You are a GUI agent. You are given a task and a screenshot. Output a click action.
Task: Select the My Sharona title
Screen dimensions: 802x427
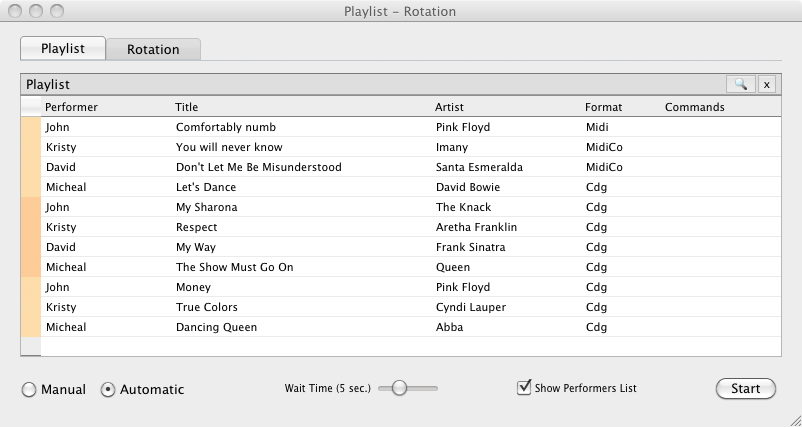207,207
